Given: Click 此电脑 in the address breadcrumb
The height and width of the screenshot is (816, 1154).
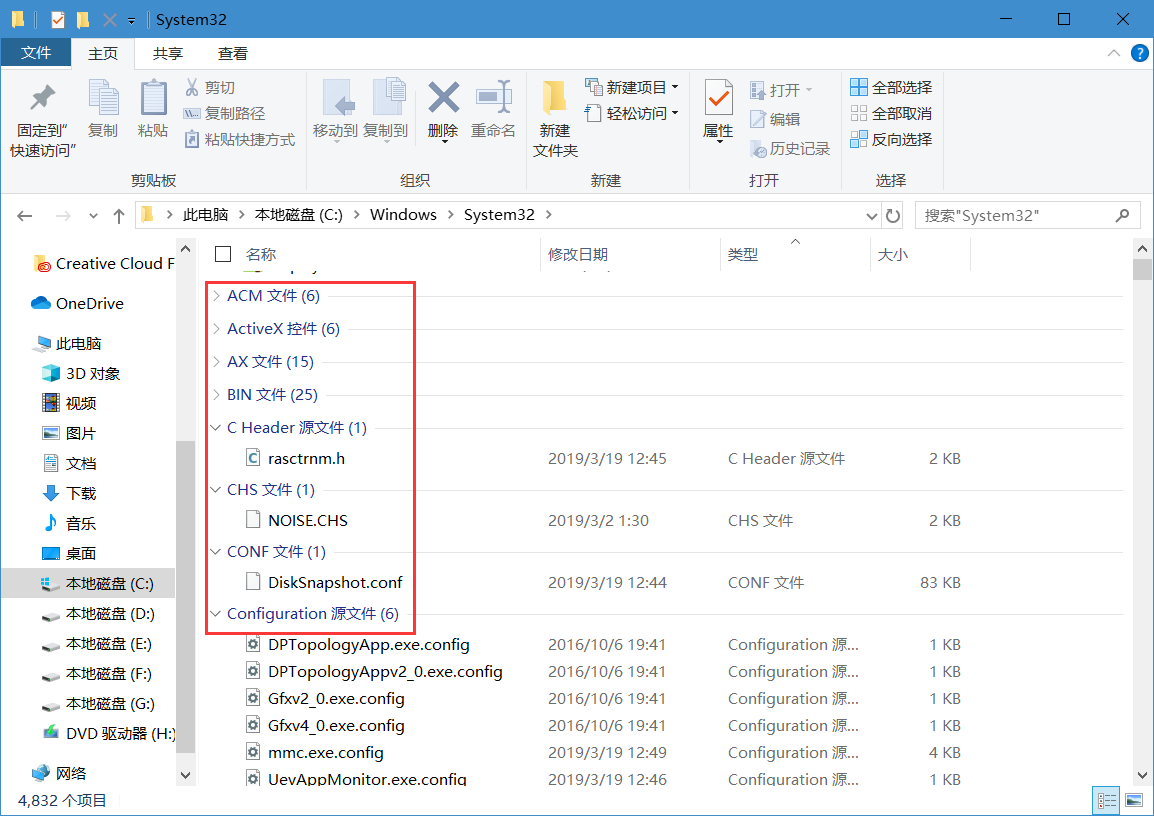Looking at the screenshot, I should tap(205, 215).
